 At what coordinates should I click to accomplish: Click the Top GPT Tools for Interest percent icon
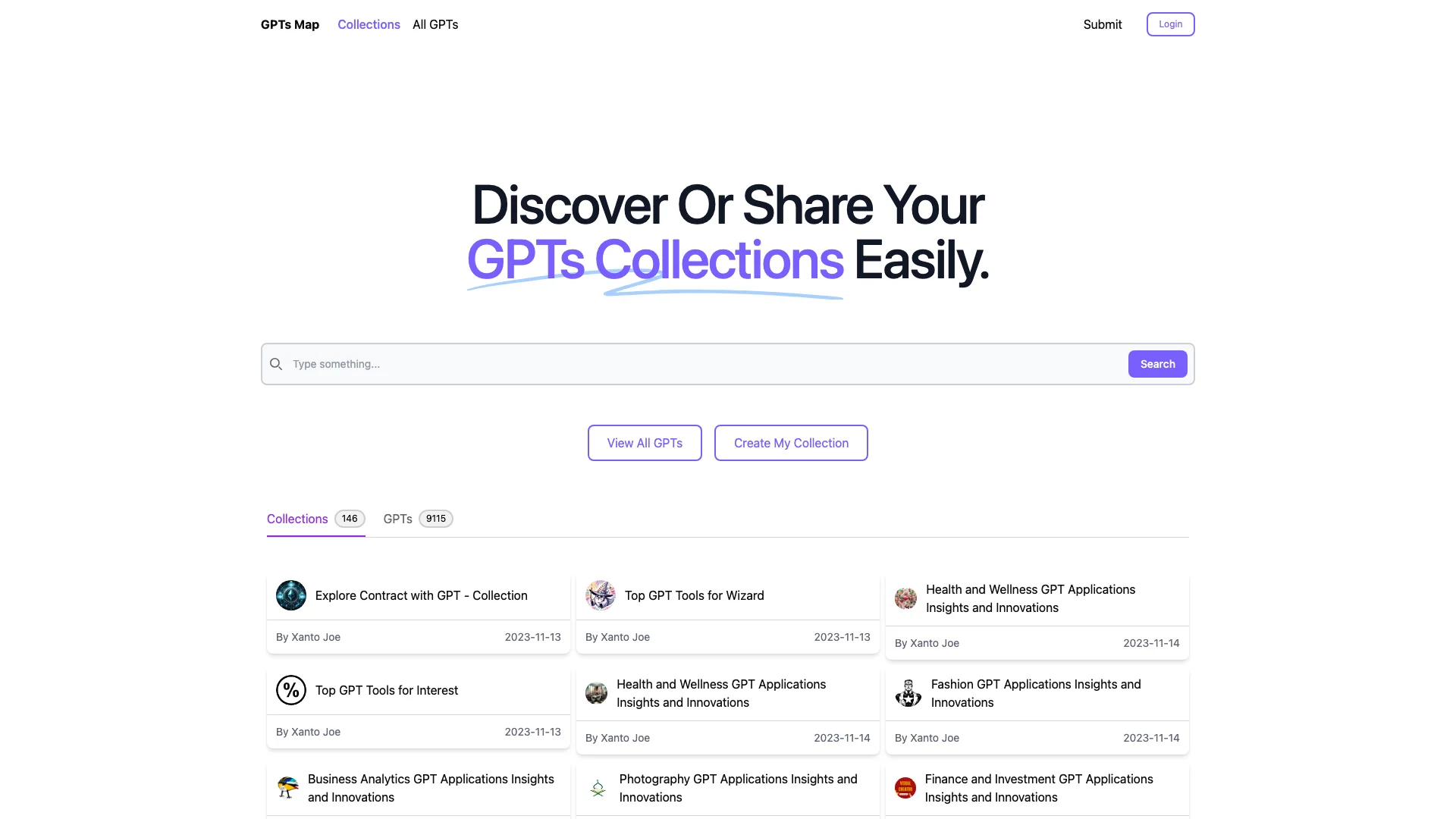coord(291,690)
